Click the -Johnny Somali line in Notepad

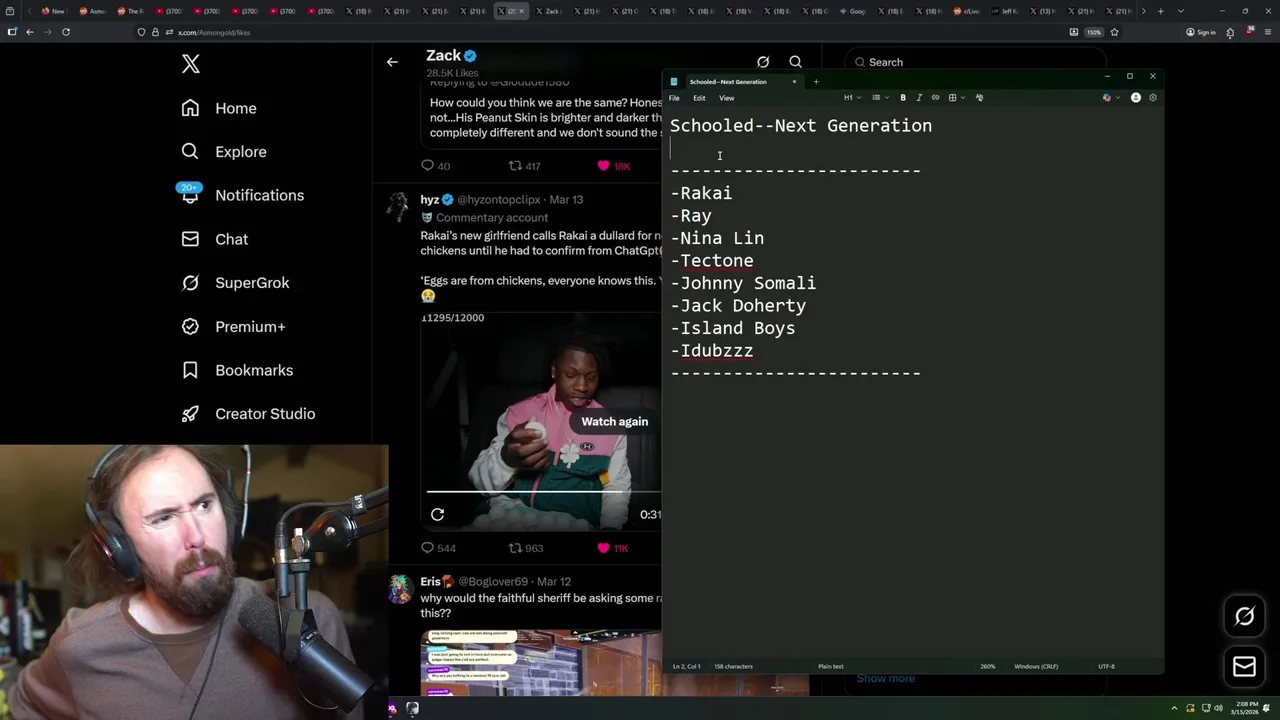(x=743, y=283)
